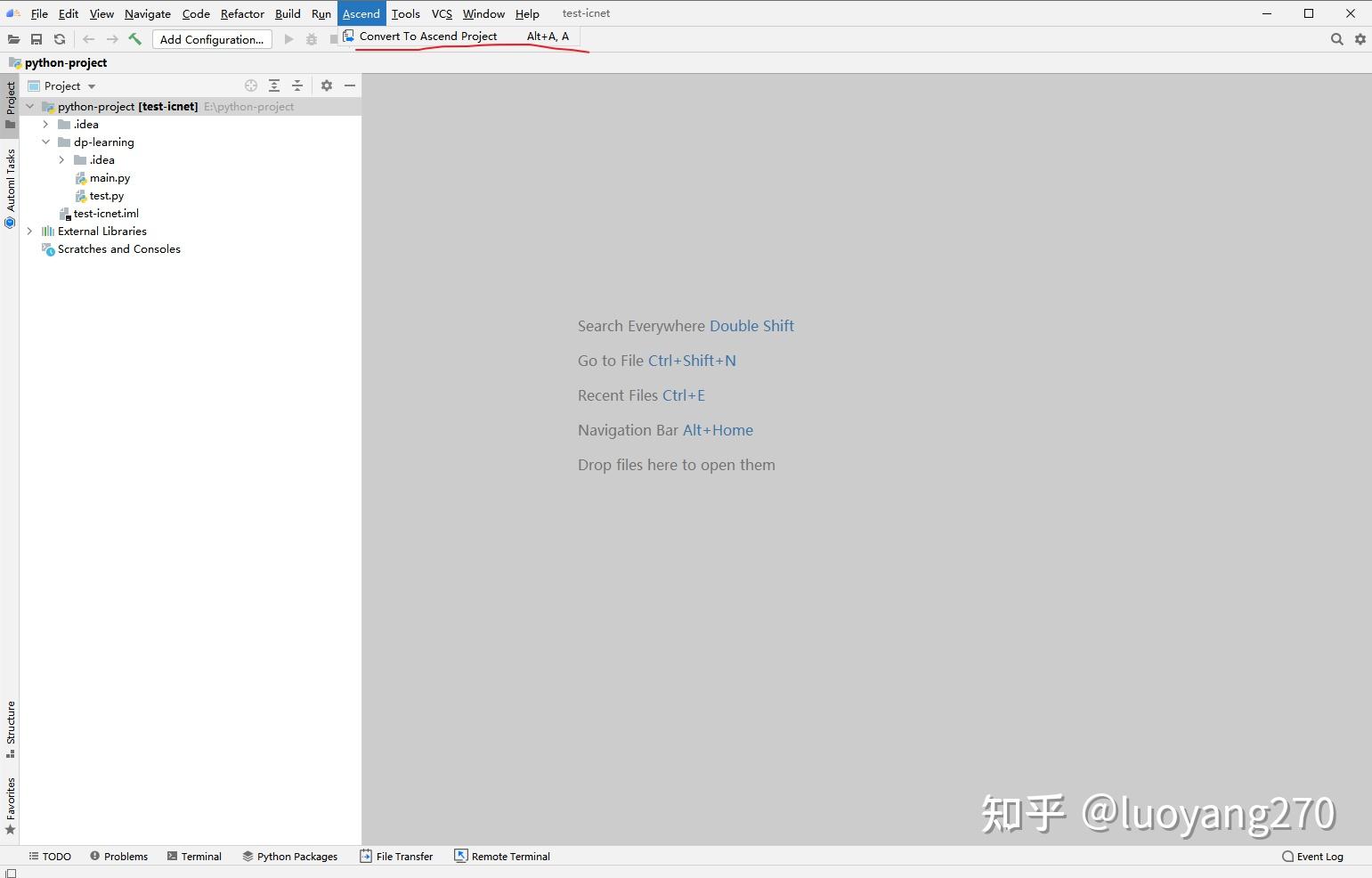This screenshot has width=1372, height=878.
Task: Open the Event Log from status bar
Action: [1319, 856]
